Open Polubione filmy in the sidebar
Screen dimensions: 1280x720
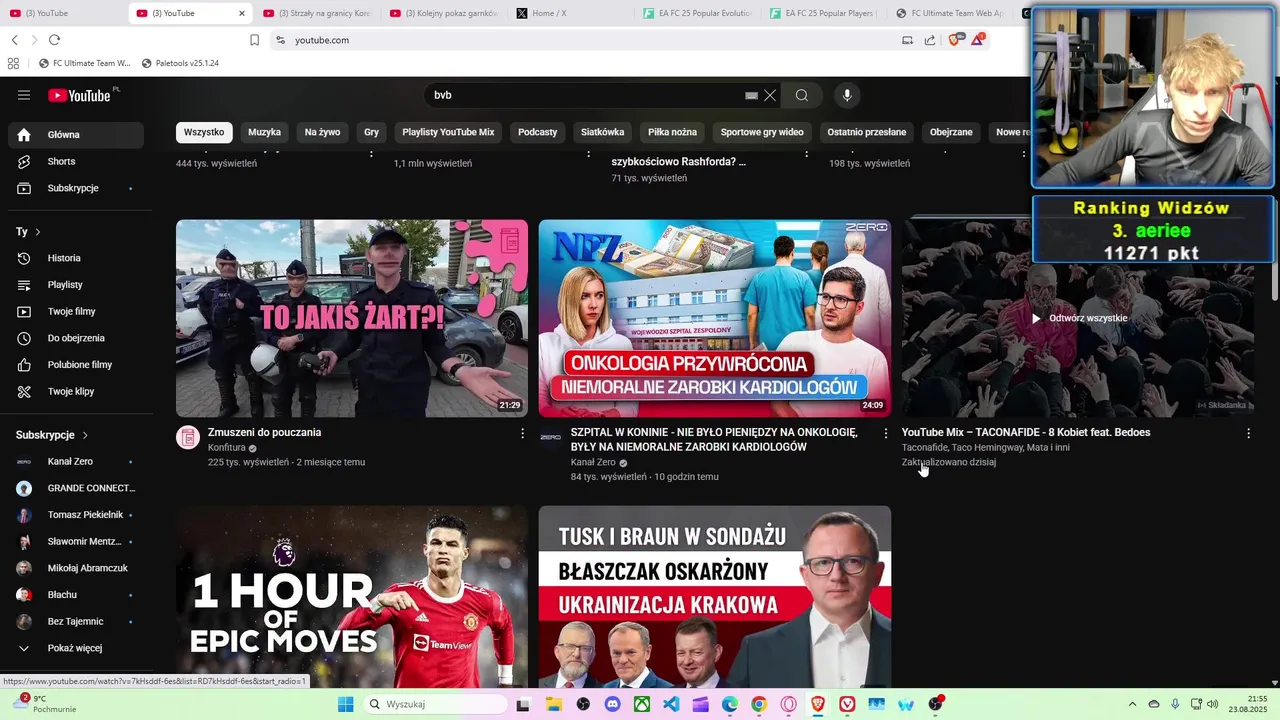(x=76, y=365)
